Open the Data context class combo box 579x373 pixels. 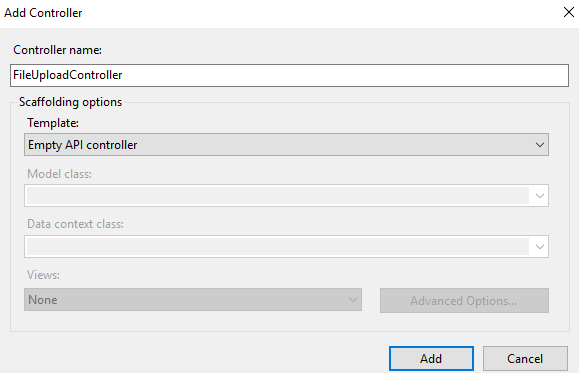287,247
